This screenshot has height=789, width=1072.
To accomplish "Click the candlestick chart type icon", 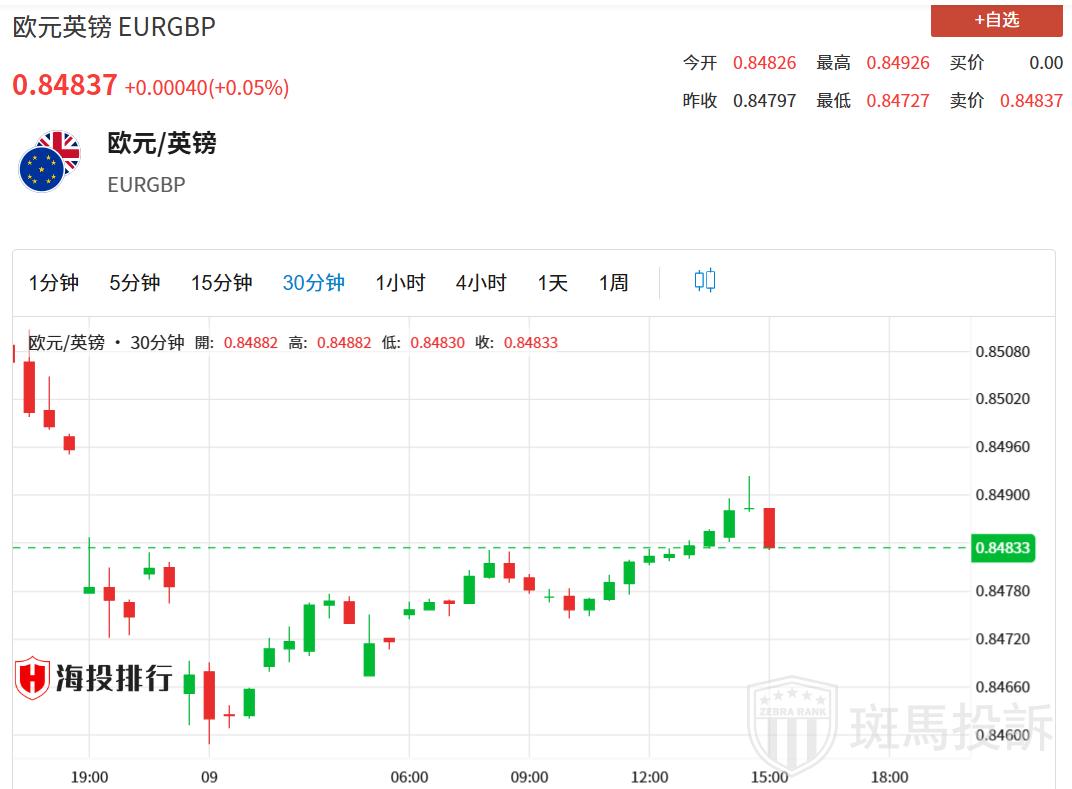I will coord(705,281).
